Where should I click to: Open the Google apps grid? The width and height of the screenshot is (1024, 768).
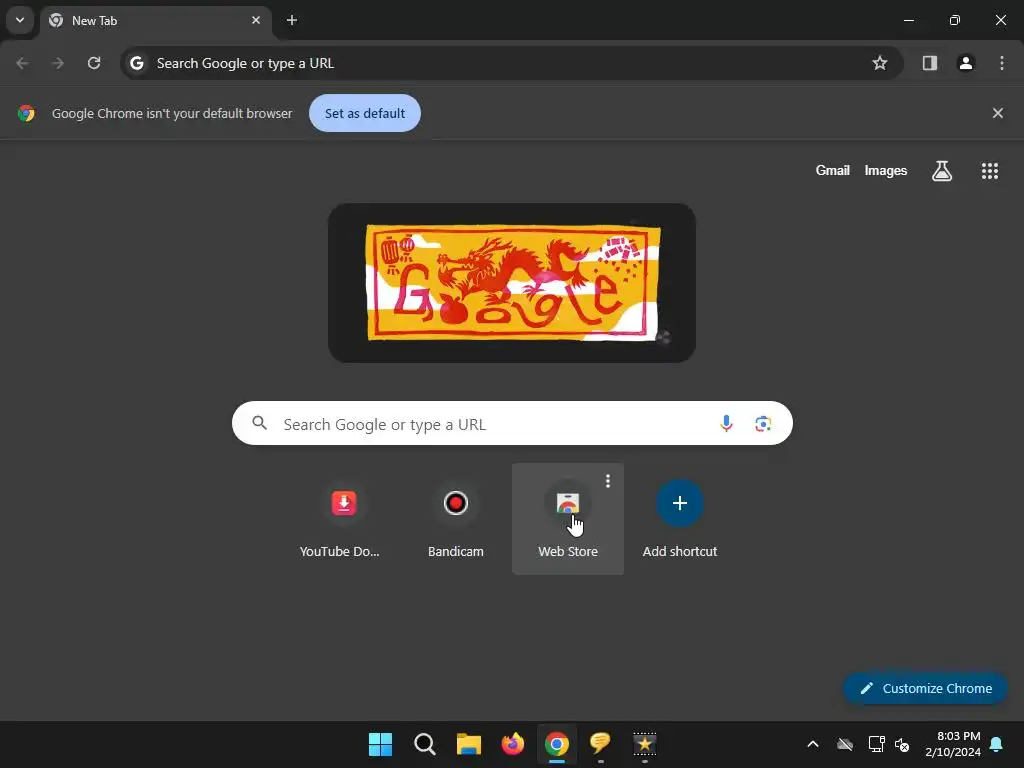coord(990,171)
